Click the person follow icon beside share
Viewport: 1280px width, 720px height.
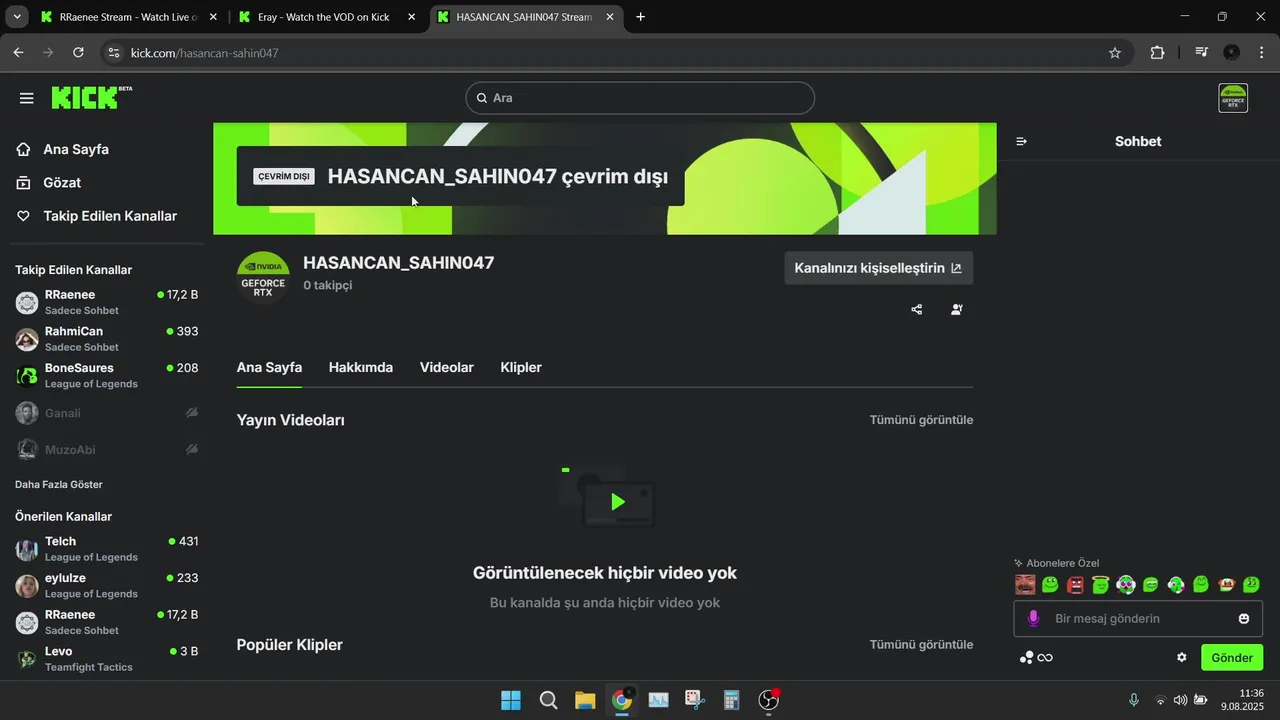(957, 310)
